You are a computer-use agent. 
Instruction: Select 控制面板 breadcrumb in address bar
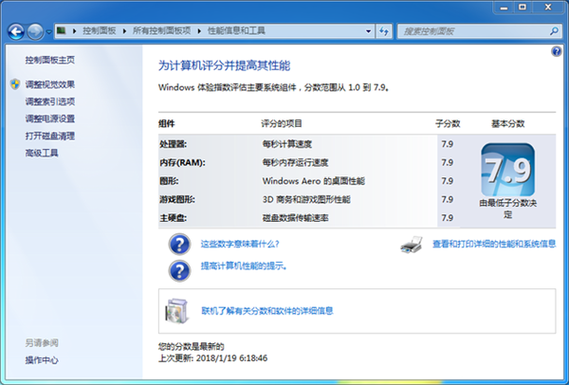tap(99, 31)
